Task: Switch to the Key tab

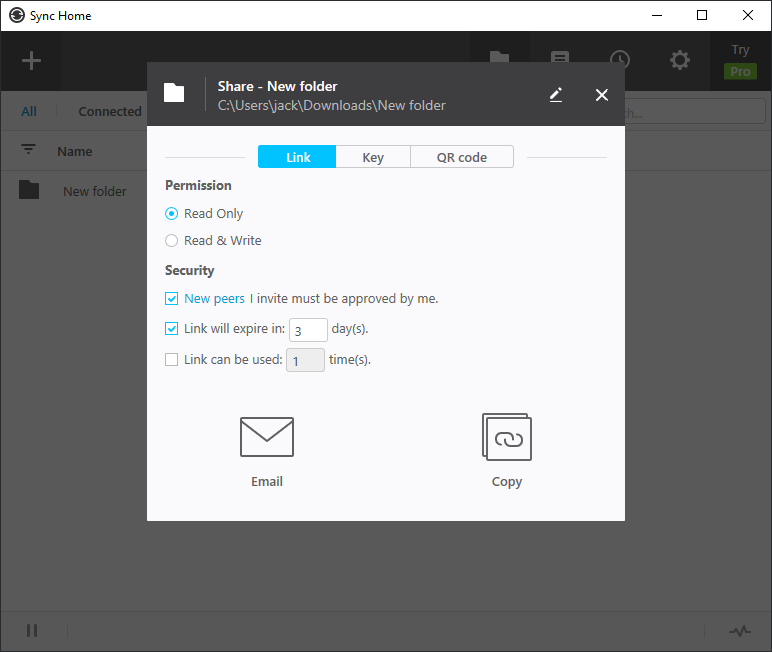Action: (373, 157)
